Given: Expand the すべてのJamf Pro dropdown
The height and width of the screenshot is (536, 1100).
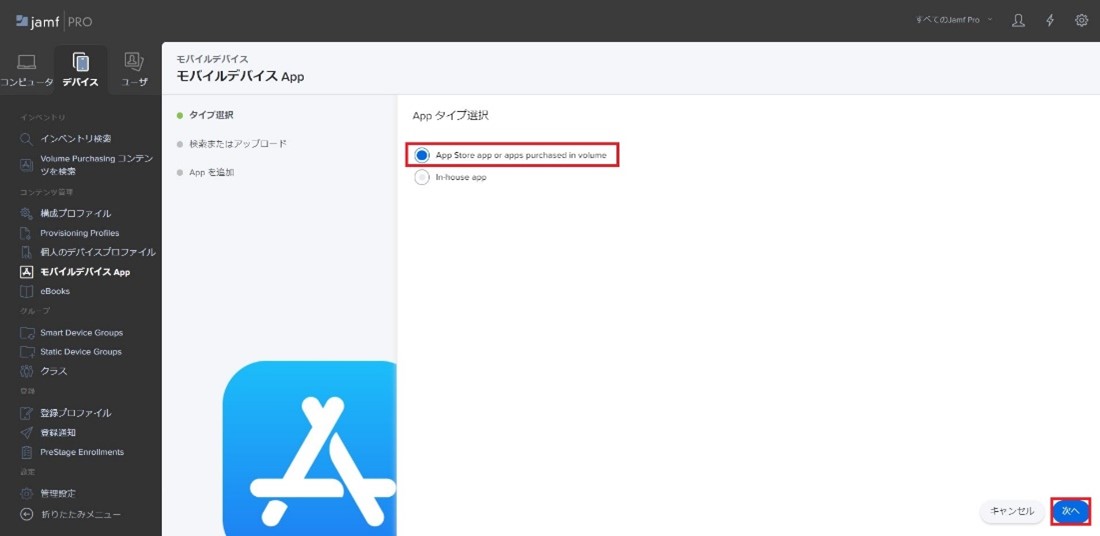Looking at the screenshot, I should (x=953, y=20).
